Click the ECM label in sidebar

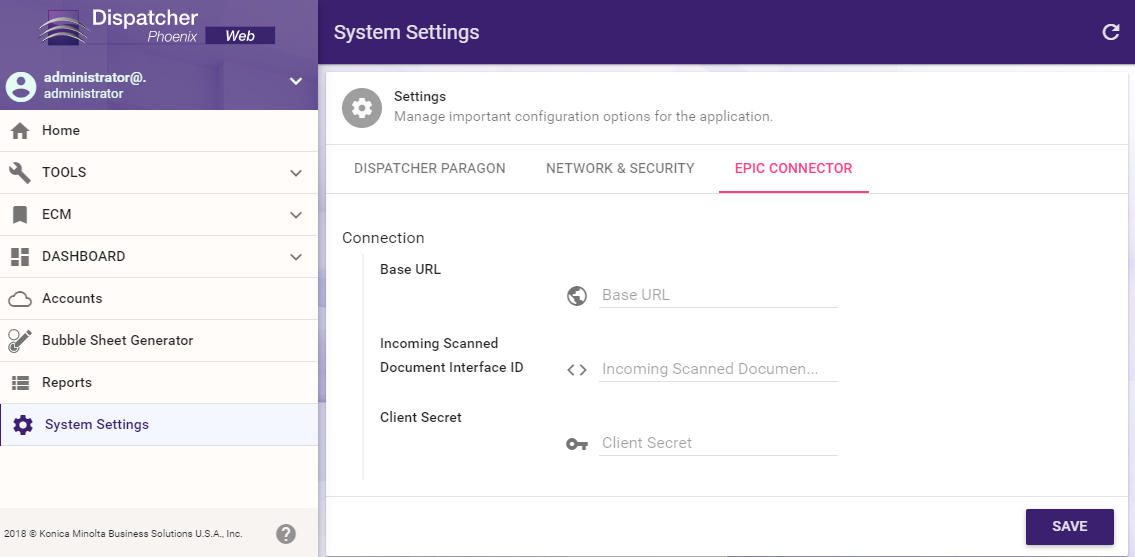tap(56, 214)
